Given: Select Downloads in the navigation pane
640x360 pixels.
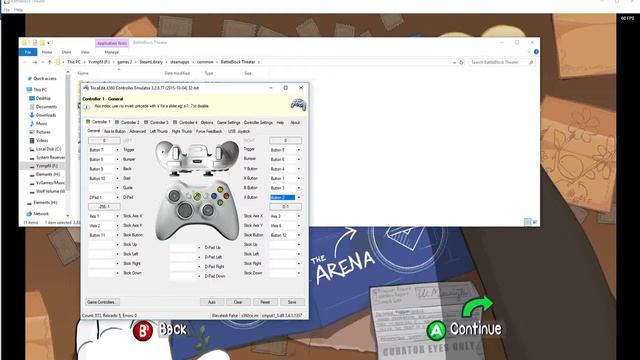Looking at the screenshot, I should pos(42,115).
